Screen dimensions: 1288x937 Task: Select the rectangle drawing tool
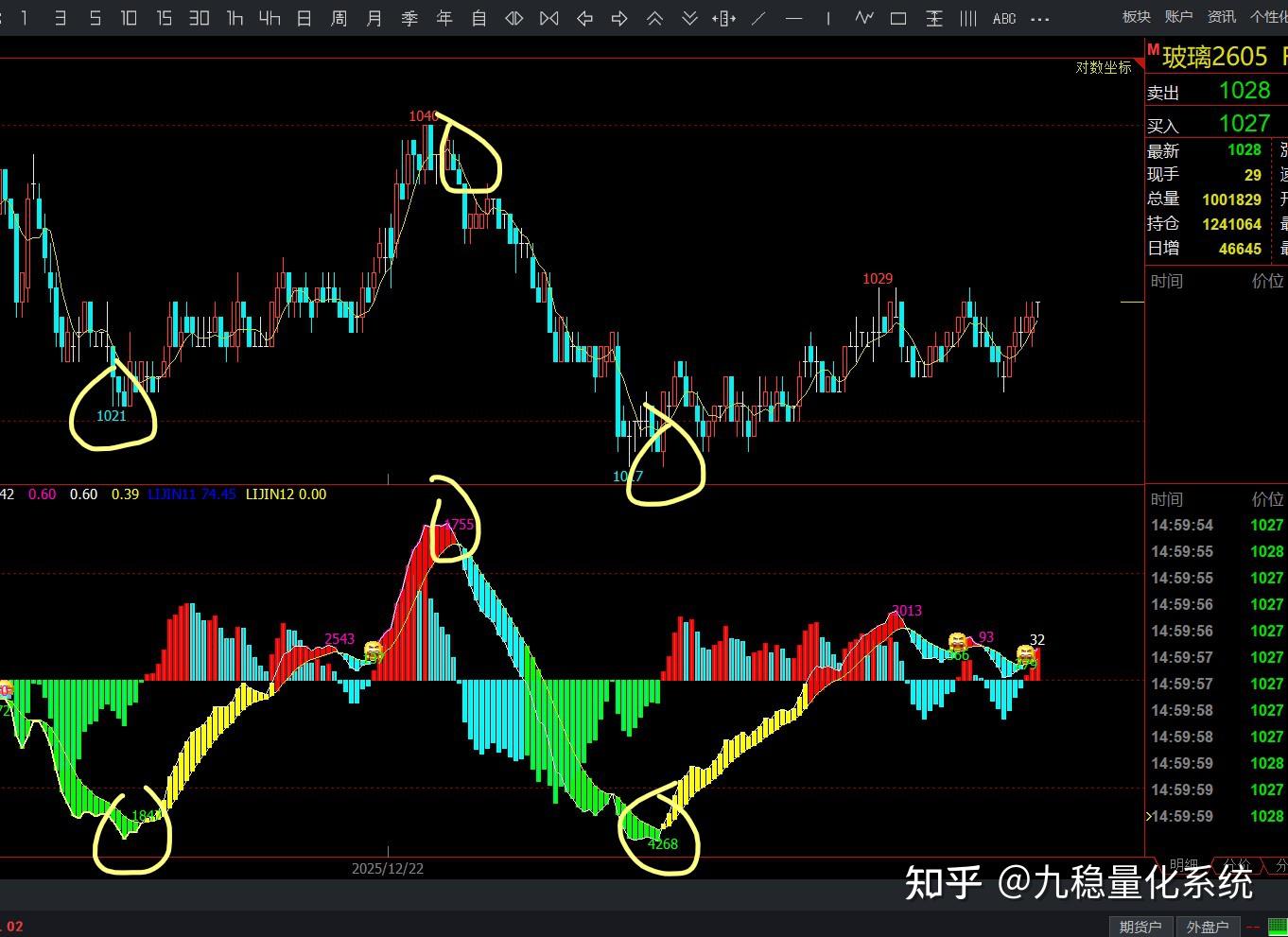click(x=898, y=18)
